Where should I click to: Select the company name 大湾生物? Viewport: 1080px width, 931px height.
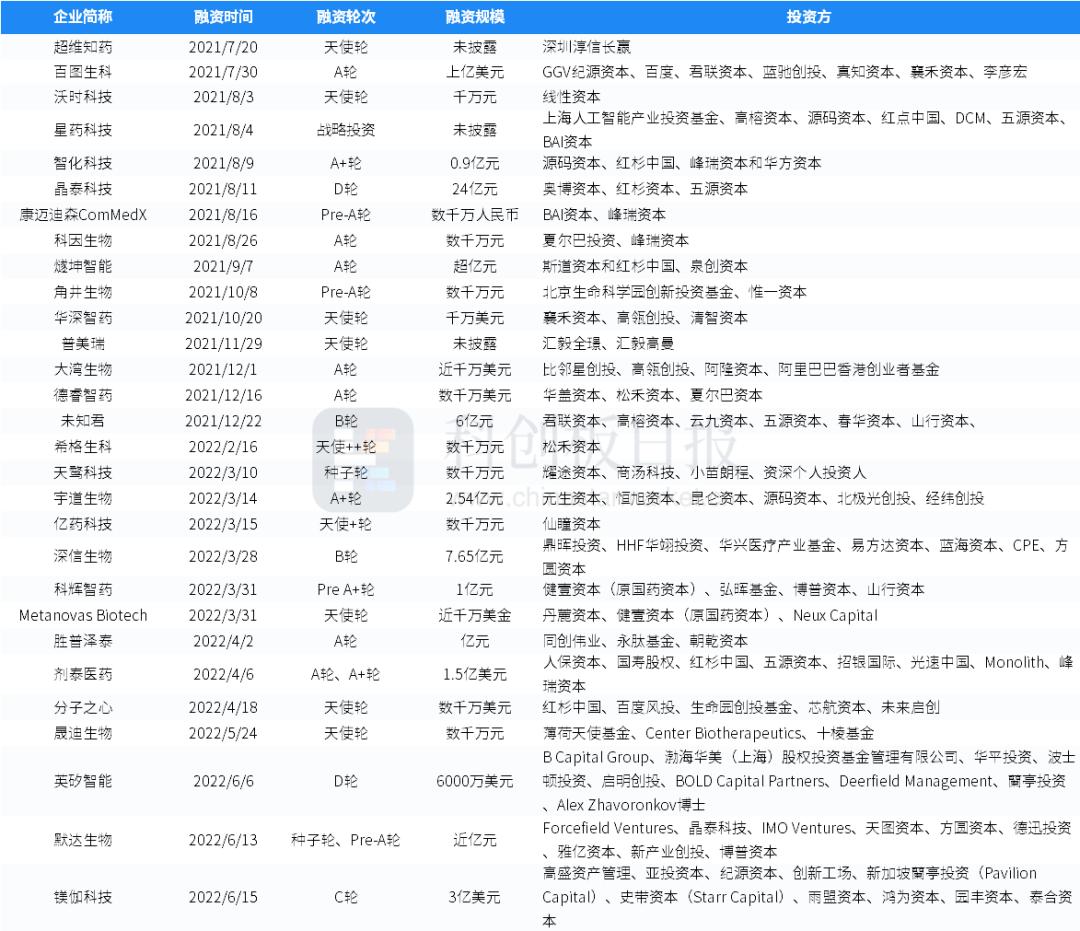[x=83, y=369]
